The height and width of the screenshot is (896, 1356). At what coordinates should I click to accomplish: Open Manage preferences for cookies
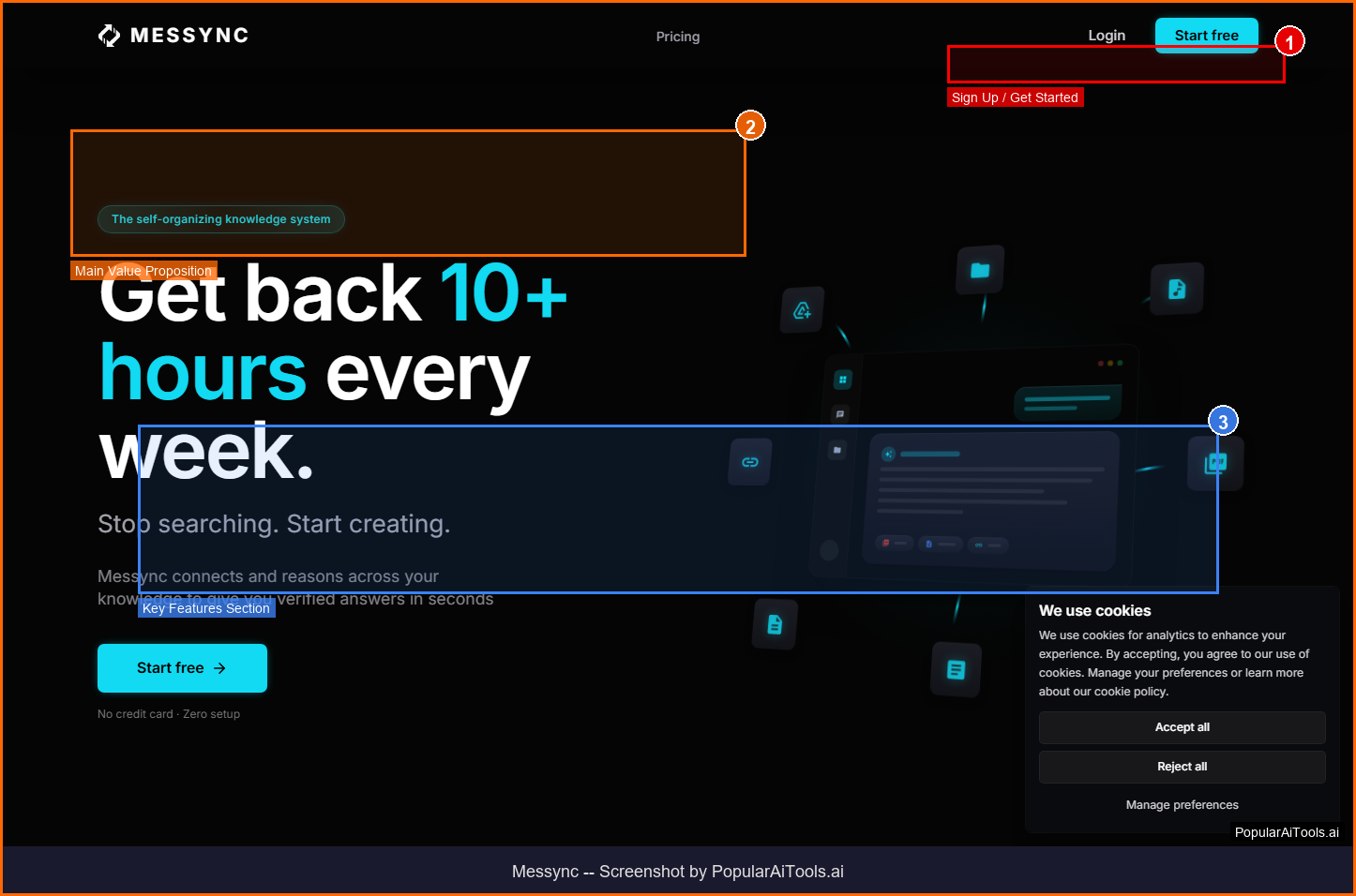point(1182,805)
